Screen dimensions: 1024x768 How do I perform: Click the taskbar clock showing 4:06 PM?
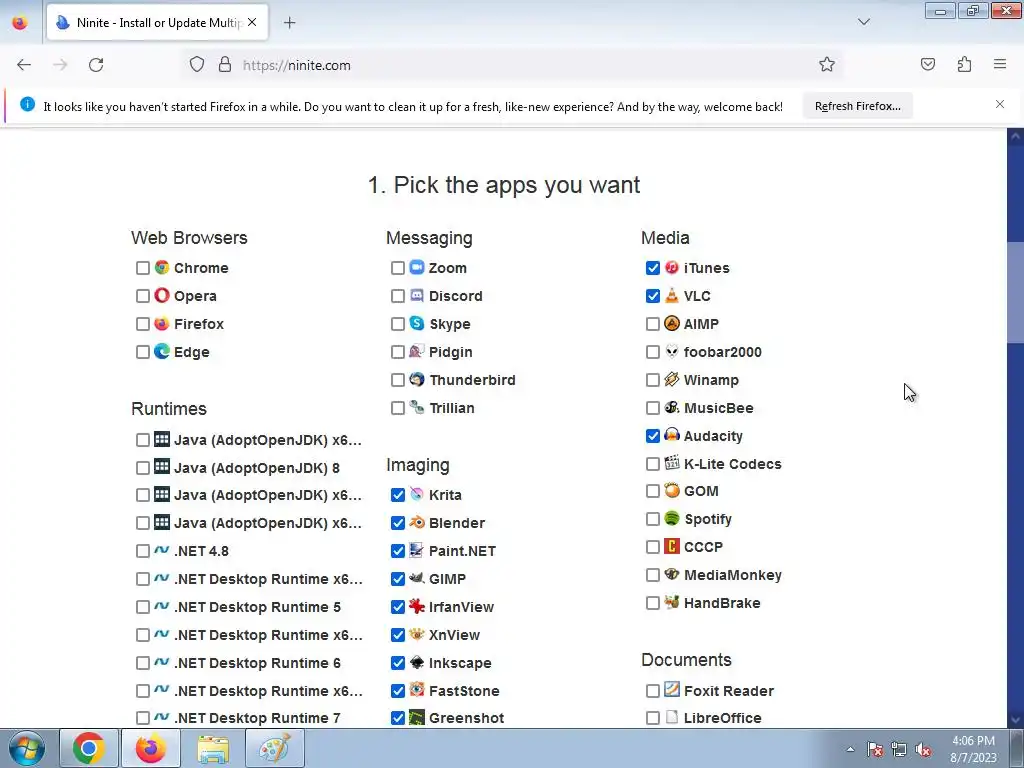973,749
